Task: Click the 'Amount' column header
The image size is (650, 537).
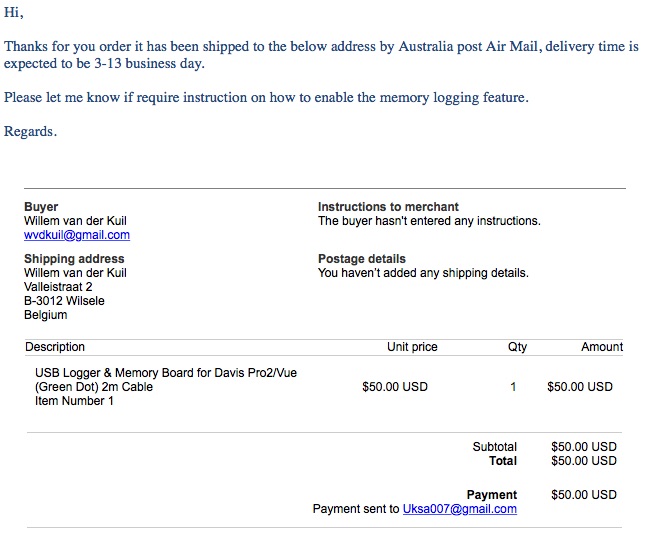Action: (602, 347)
